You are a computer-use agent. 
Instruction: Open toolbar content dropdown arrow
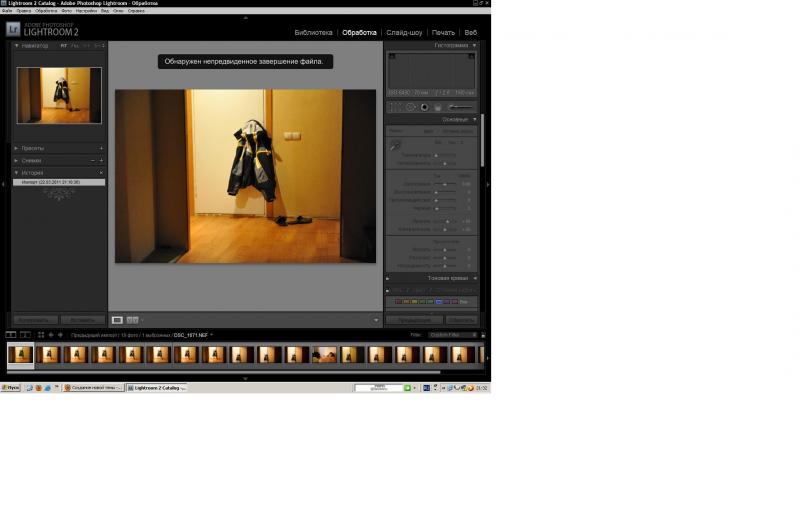[376, 320]
